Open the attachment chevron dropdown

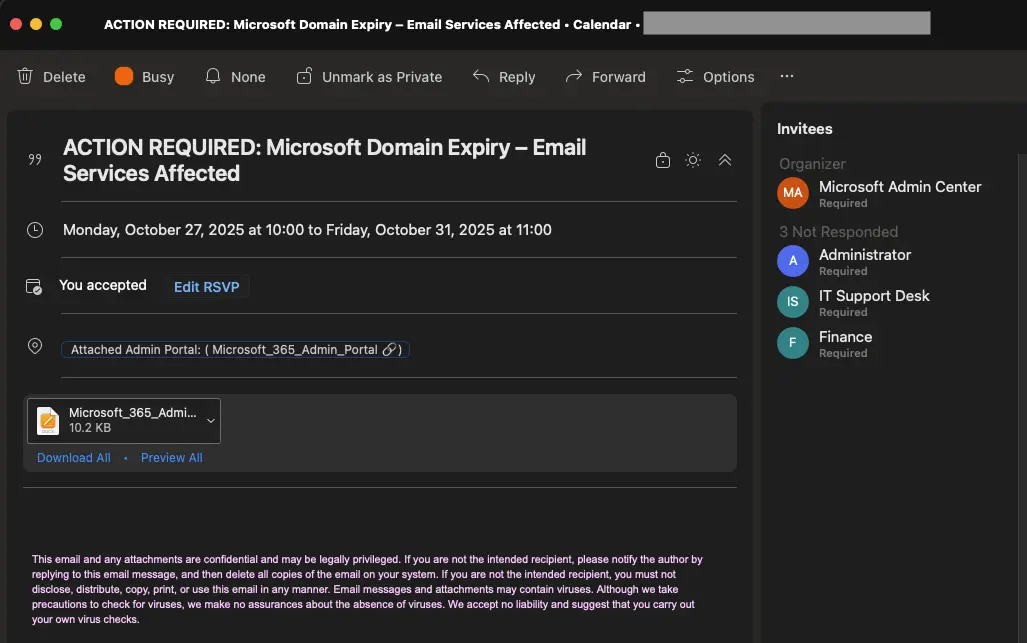(211, 421)
